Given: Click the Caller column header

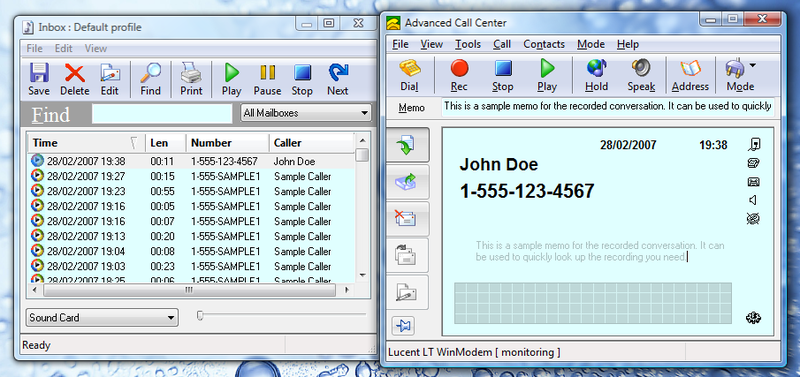Looking at the screenshot, I should [x=311, y=143].
